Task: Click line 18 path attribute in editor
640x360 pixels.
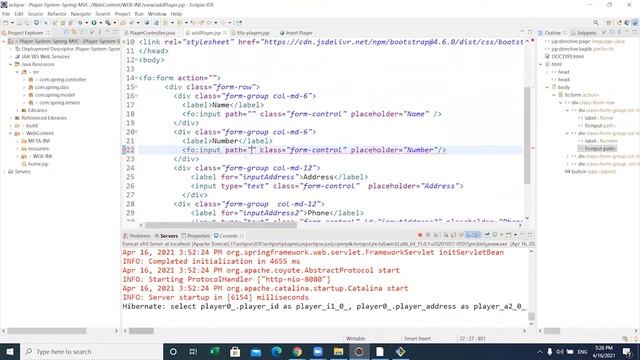Action: (240, 114)
